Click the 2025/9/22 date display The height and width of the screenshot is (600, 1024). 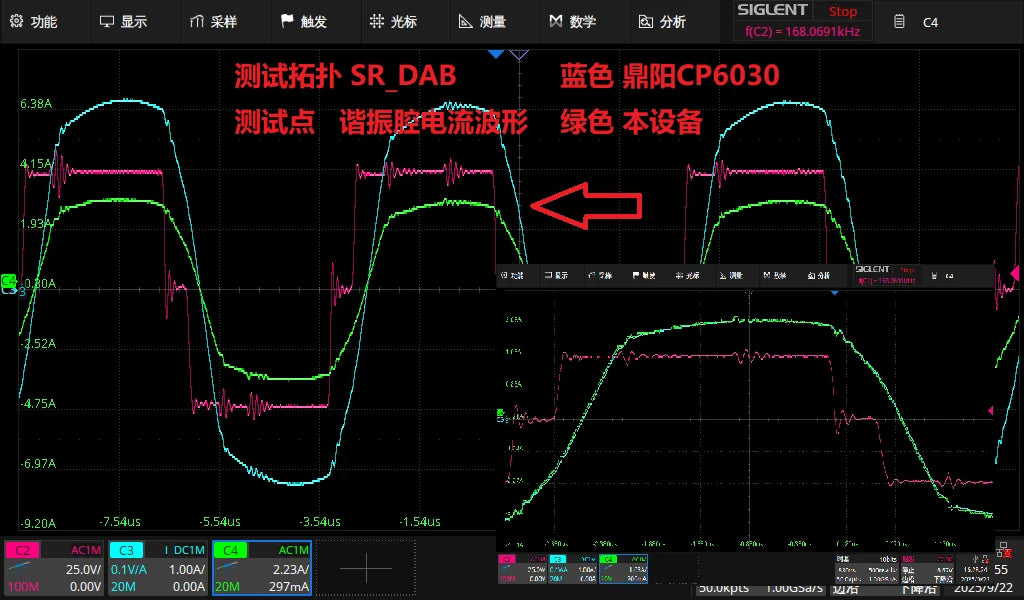tap(985, 588)
